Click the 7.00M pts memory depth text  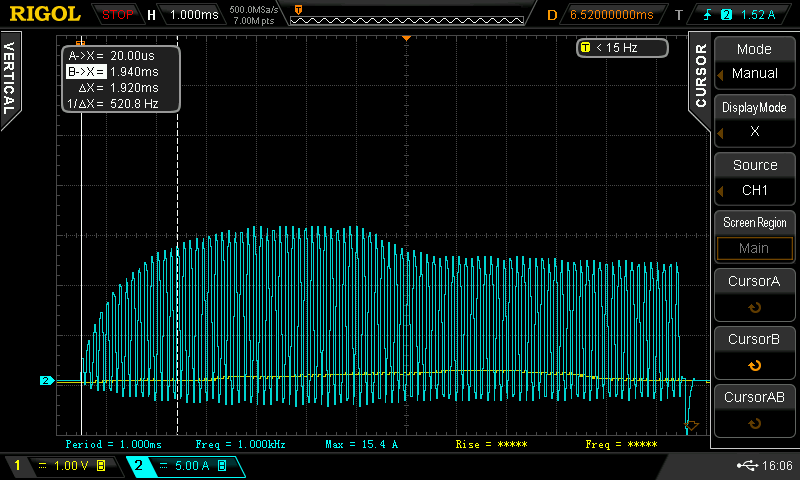(254, 21)
